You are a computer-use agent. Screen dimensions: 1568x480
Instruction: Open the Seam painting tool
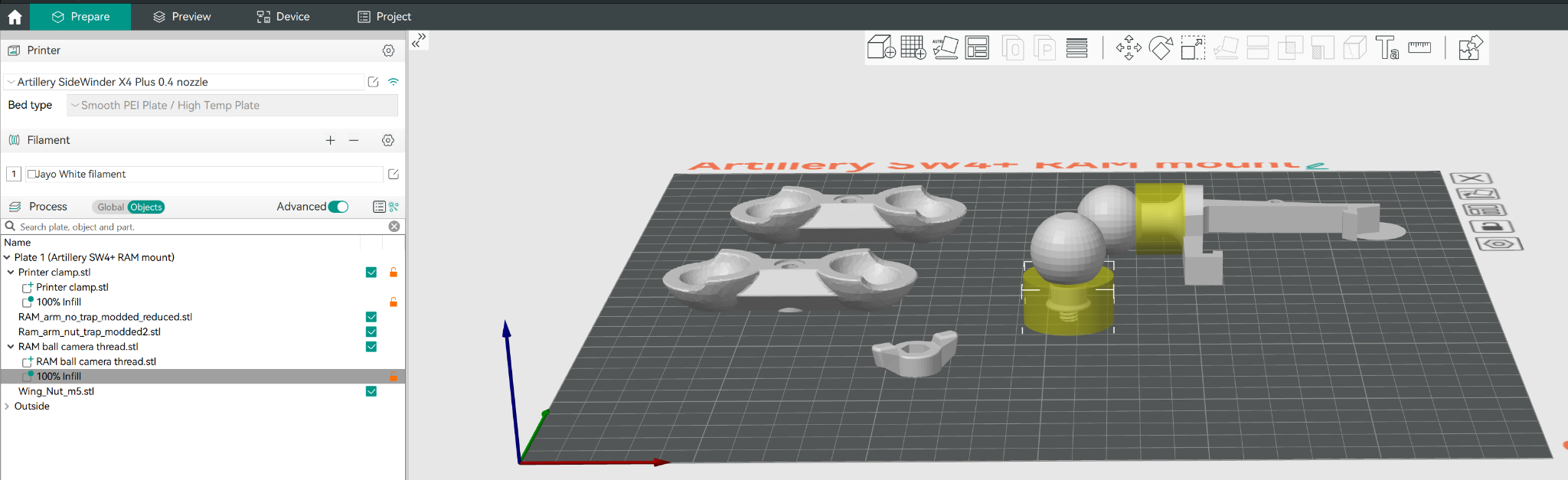click(1355, 47)
